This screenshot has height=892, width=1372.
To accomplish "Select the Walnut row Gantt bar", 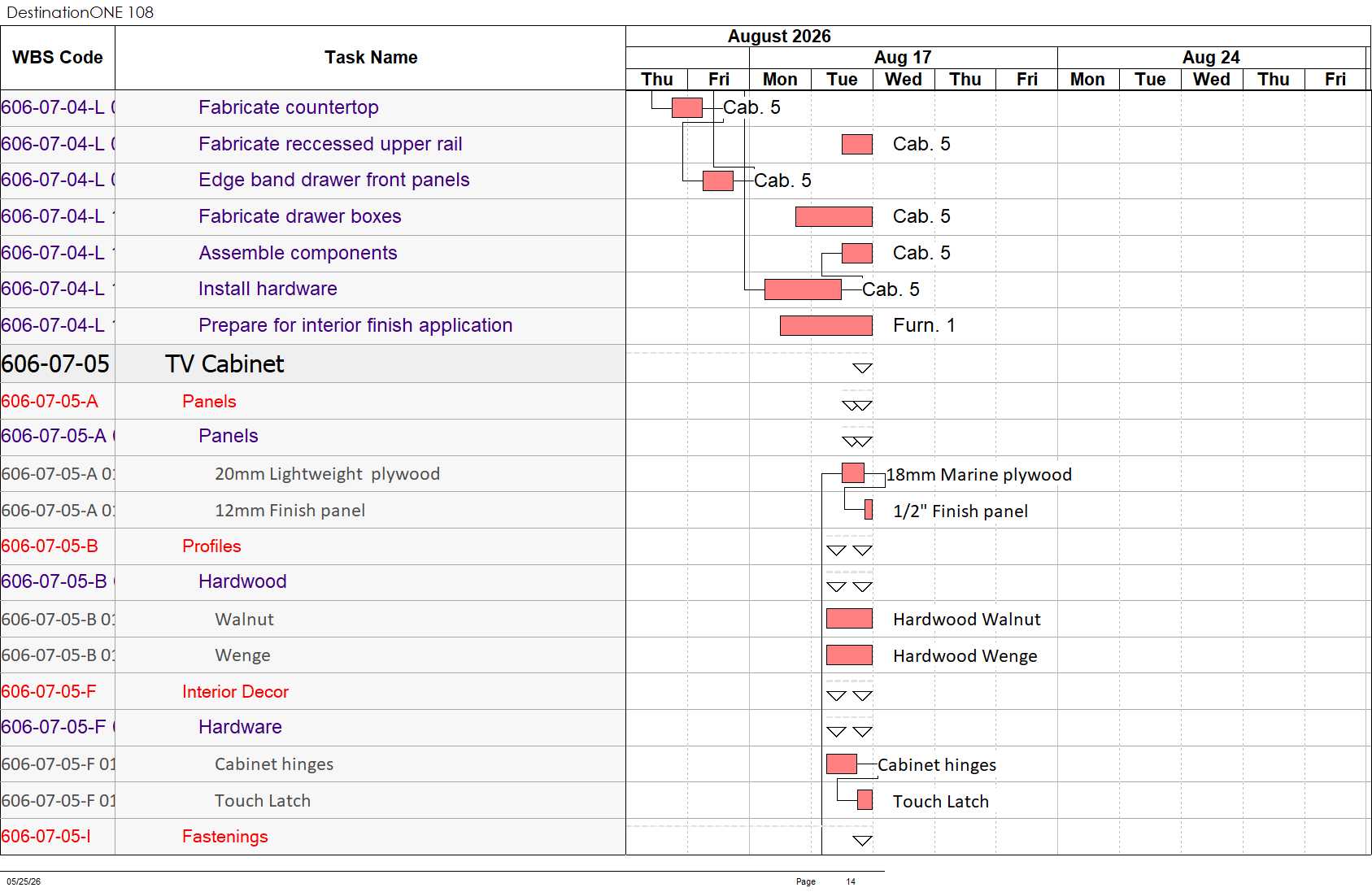I will [x=850, y=619].
